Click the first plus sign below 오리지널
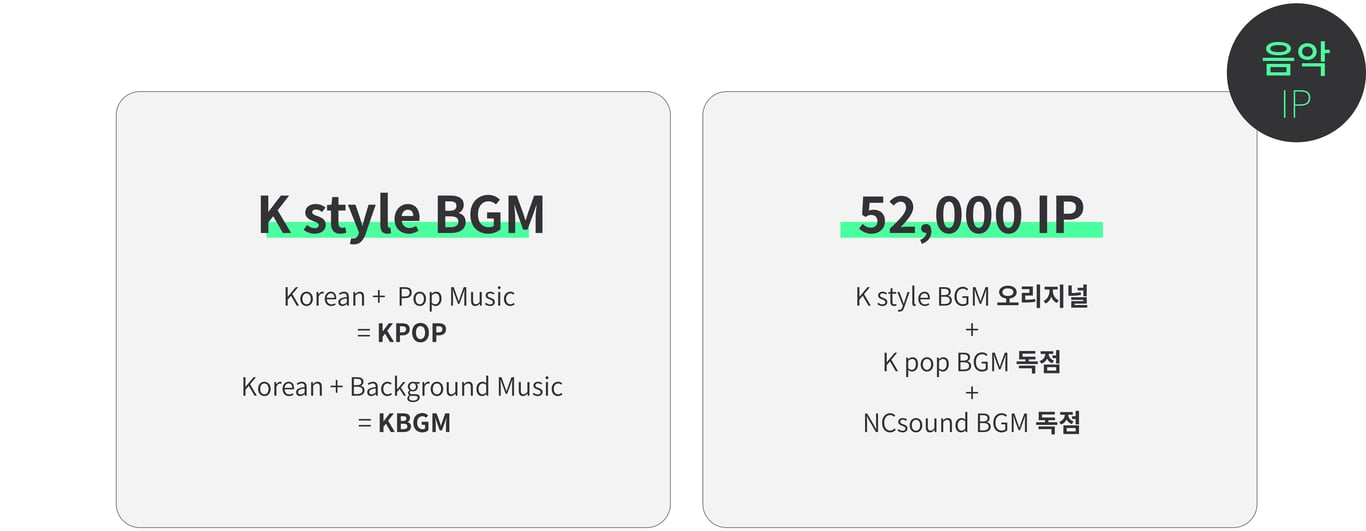The image size is (1366, 531). point(972,329)
